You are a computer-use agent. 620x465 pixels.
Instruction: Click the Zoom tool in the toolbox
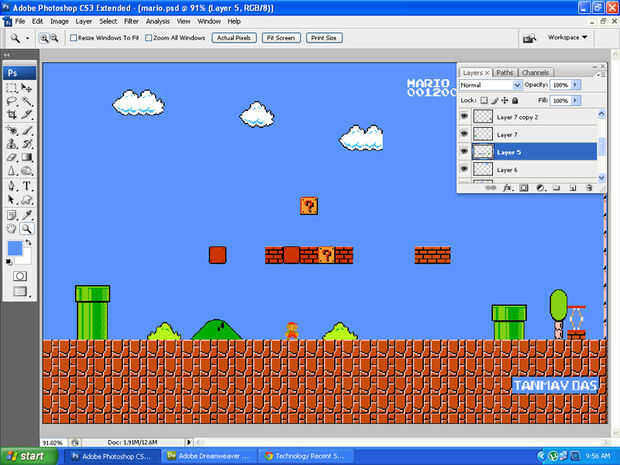tap(27, 229)
